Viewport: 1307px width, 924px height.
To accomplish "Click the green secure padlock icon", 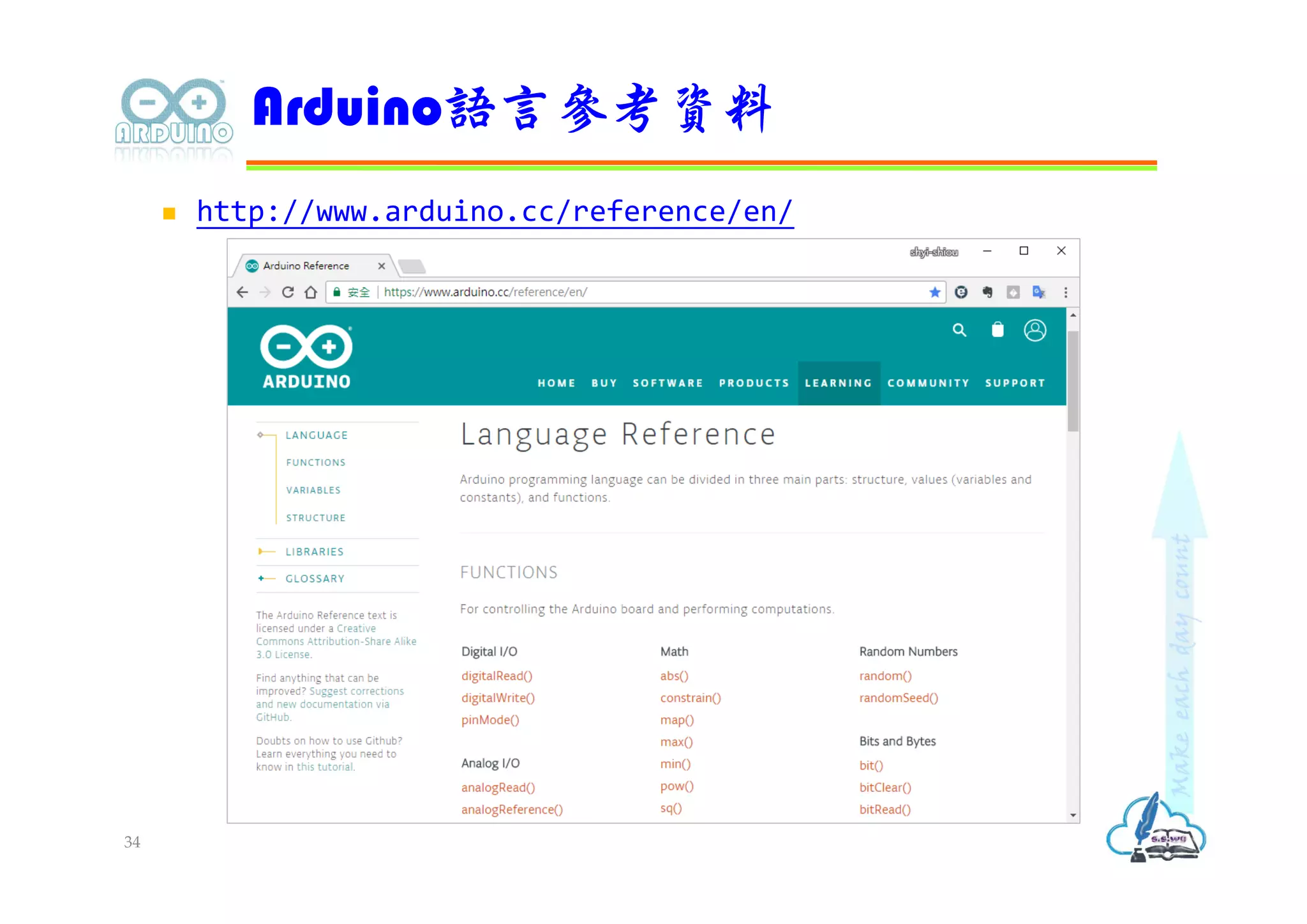I will click(x=337, y=292).
